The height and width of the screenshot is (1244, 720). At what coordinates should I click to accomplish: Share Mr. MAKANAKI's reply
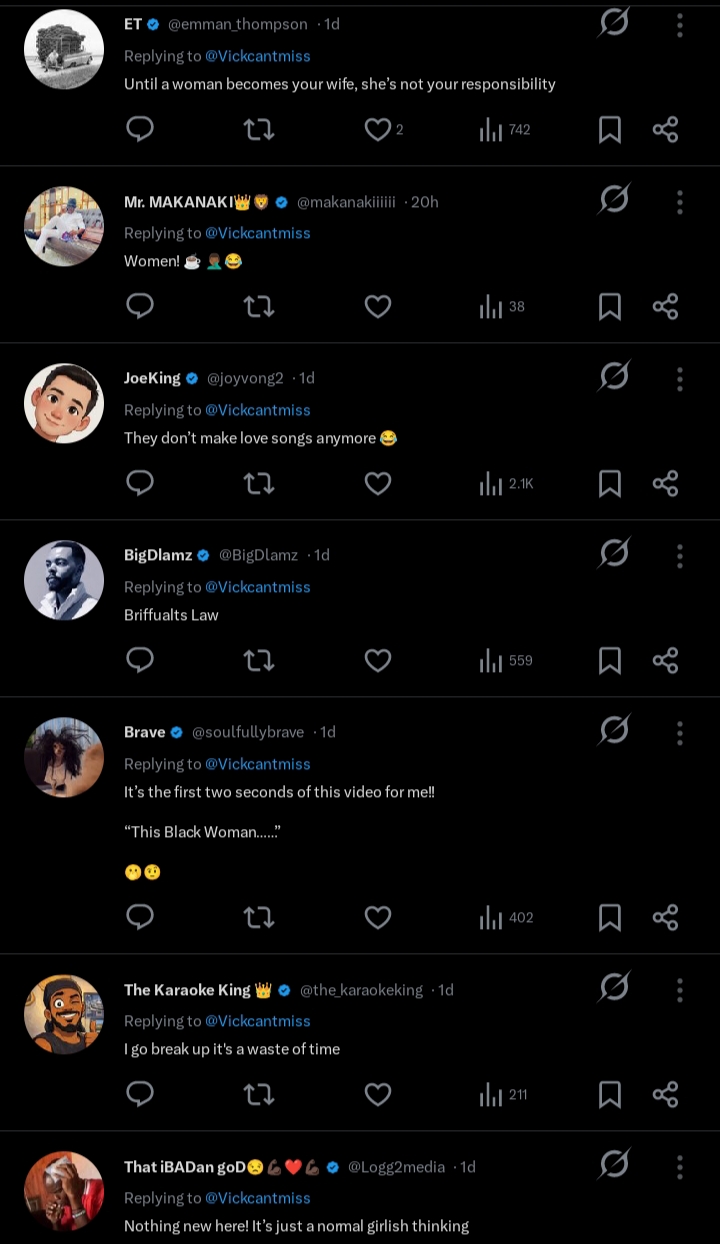(x=665, y=306)
